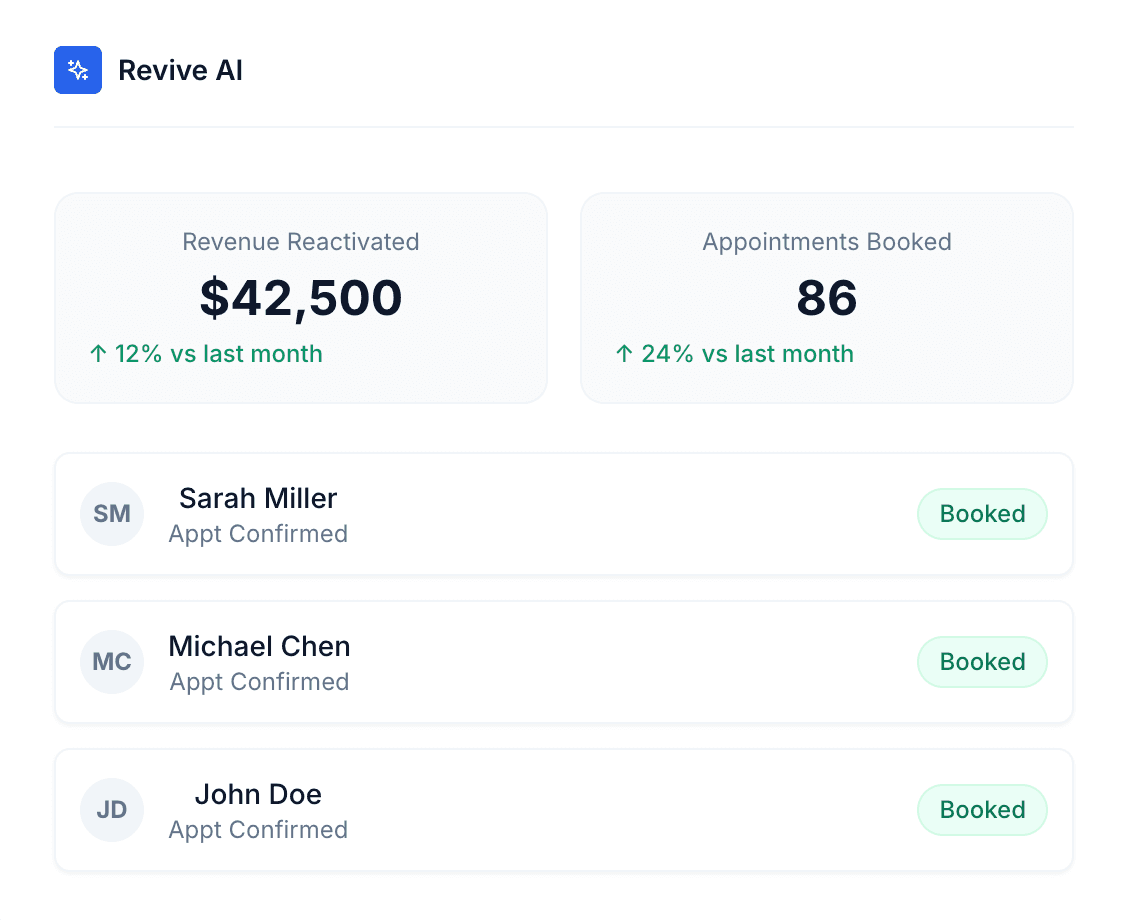Screen dimensions: 1122x920
Task: Open the Revenue Reactivated stat card
Action: pyautogui.click(x=301, y=298)
